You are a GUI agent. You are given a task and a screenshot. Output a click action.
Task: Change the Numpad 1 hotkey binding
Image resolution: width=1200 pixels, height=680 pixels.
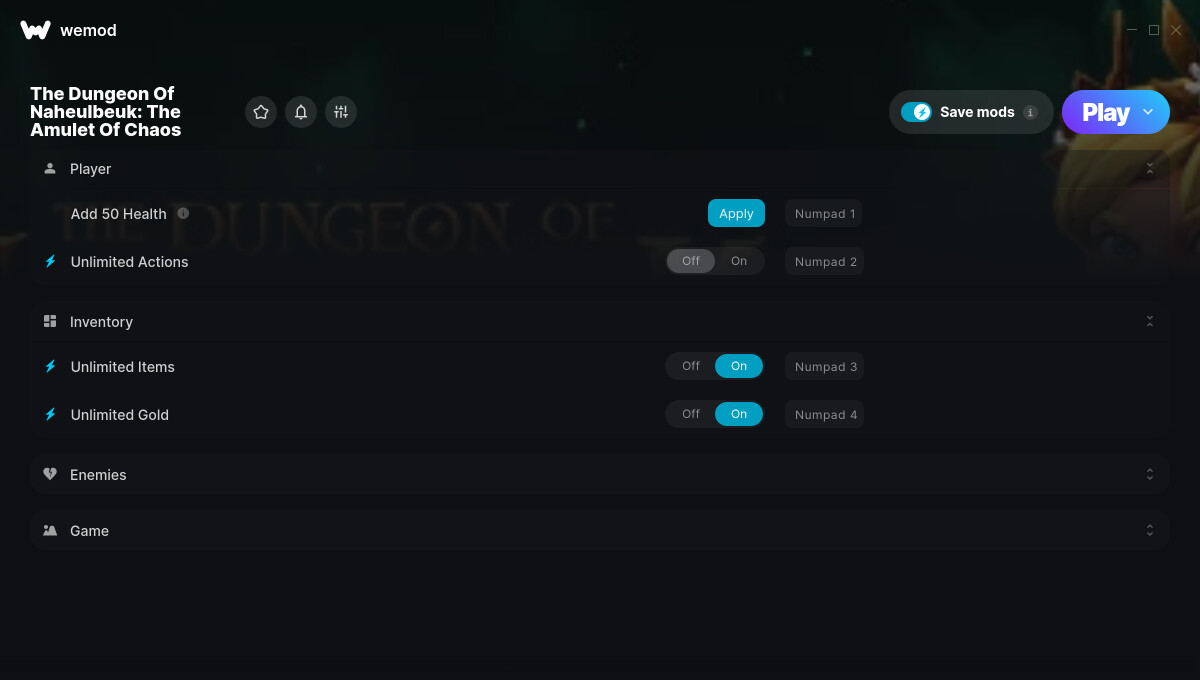[824, 213]
